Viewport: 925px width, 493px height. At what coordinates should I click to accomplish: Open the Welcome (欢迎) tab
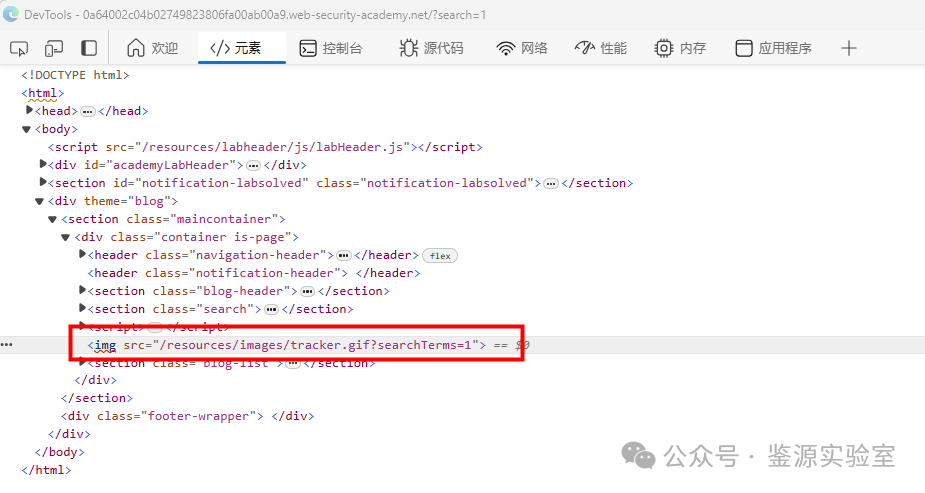152,48
